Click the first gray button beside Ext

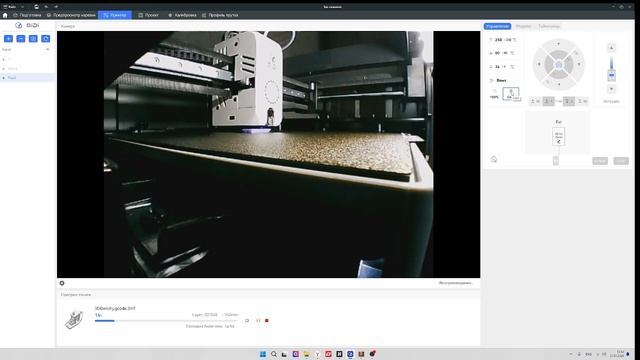pos(600,161)
